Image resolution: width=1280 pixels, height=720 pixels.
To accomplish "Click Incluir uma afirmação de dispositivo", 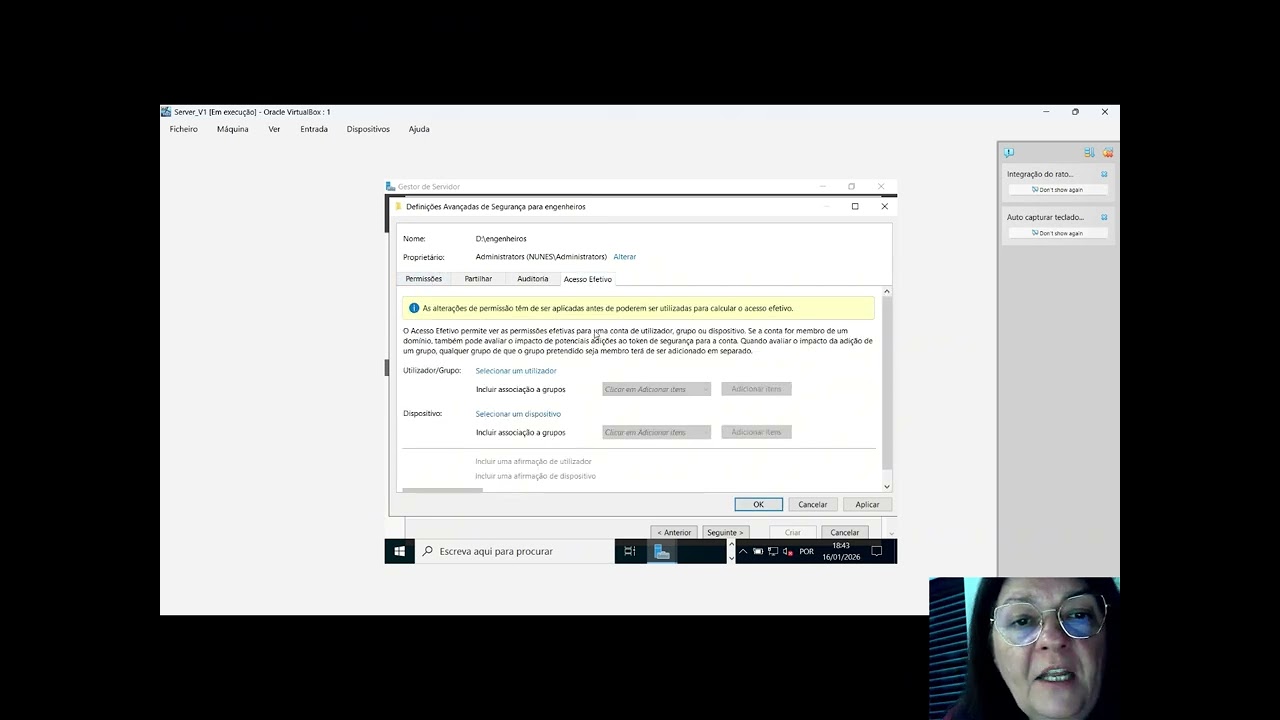I will click(535, 476).
